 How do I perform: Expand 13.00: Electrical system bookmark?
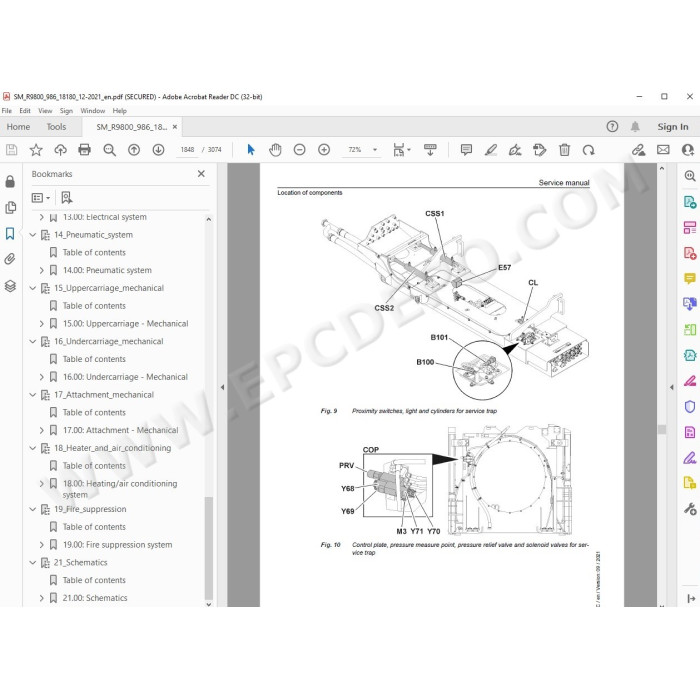click(42, 217)
